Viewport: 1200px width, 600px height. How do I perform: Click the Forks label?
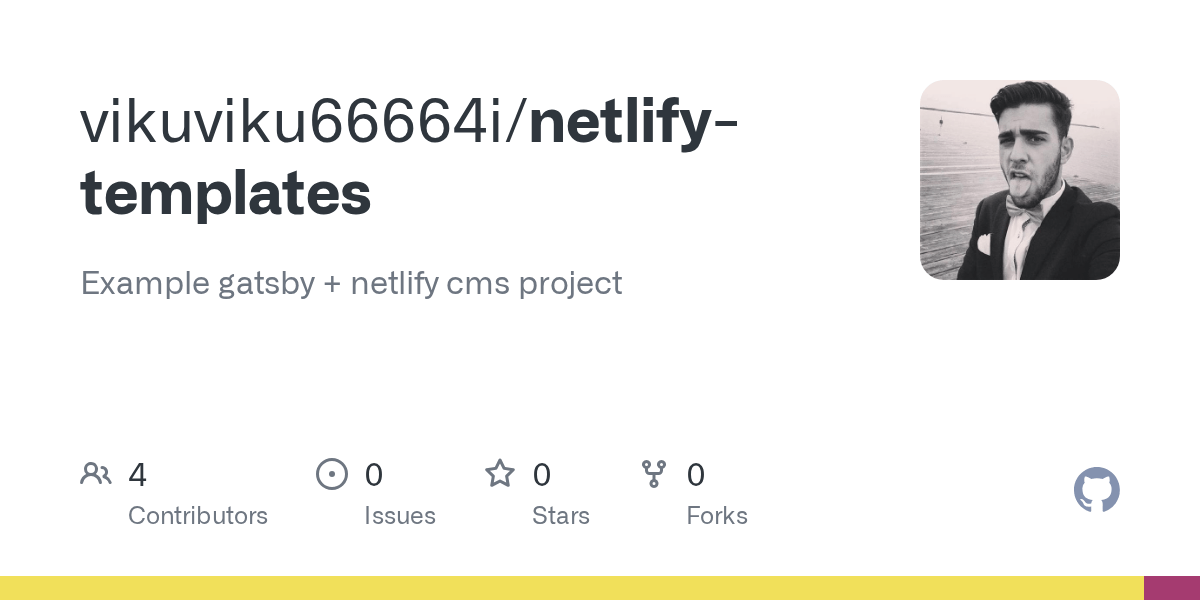click(717, 516)
